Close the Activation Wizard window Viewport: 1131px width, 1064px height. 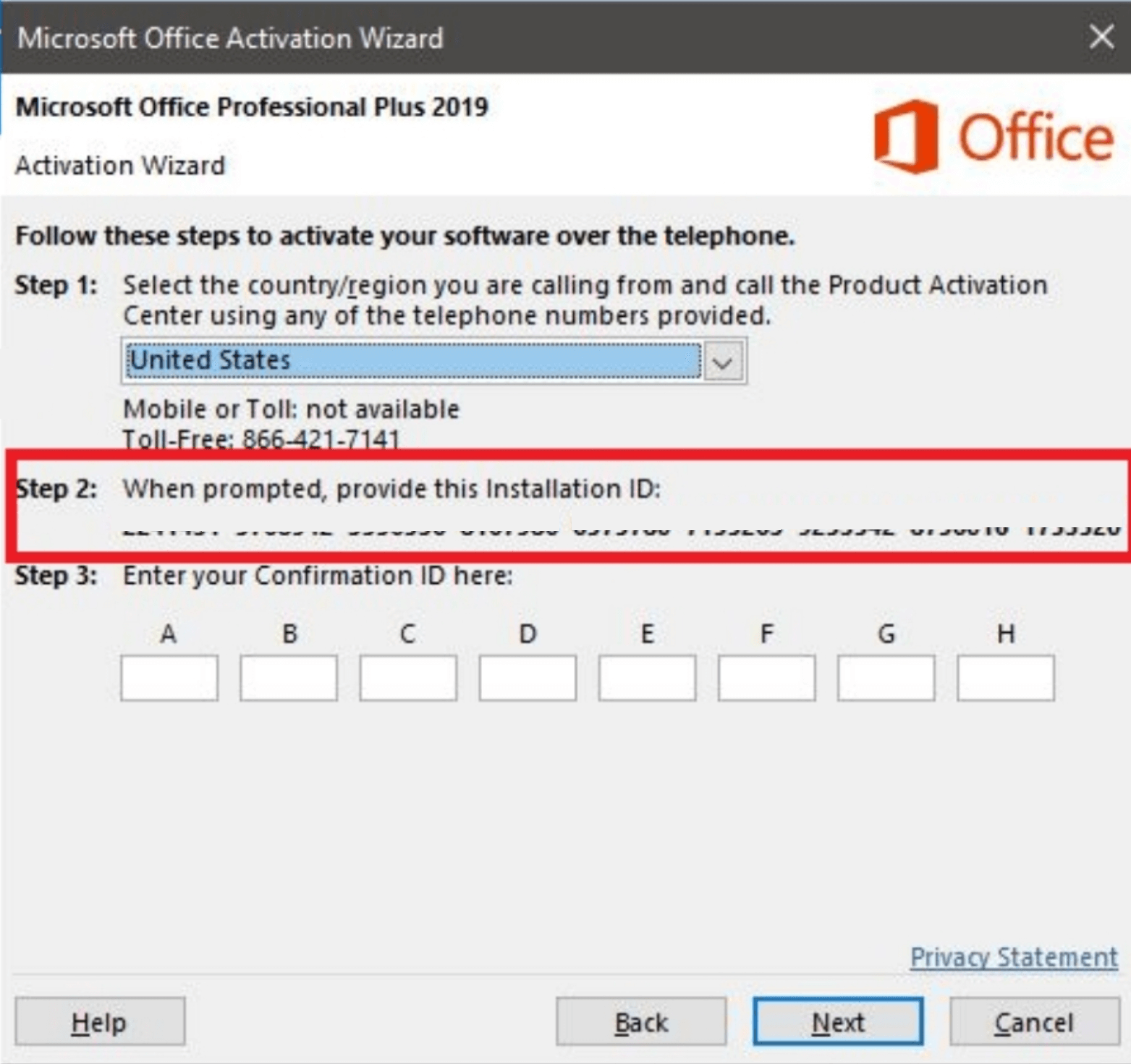click(1101, 36)
